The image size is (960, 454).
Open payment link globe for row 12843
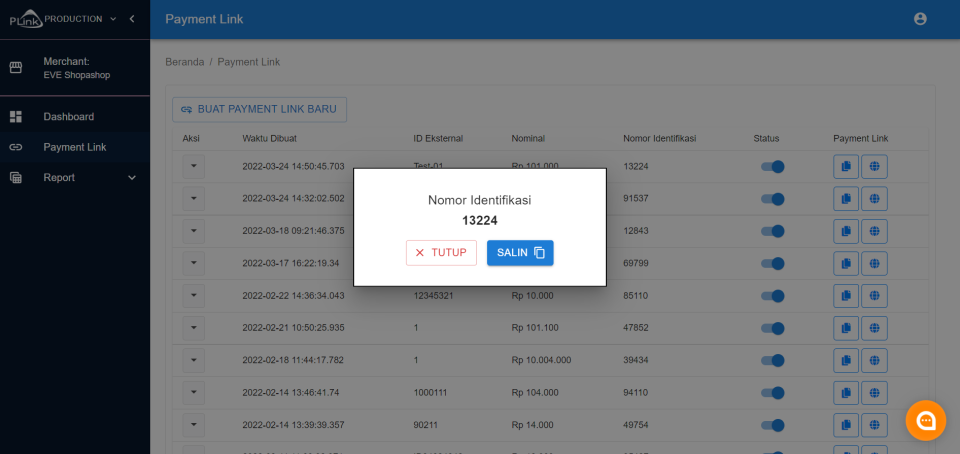tap(874, 231)
